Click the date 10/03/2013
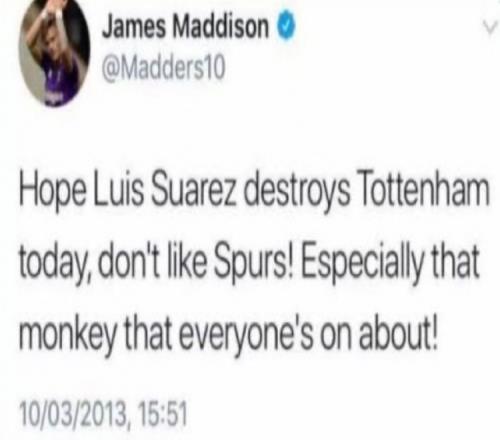This screenshot has width=500, height=440. point(74,413)
